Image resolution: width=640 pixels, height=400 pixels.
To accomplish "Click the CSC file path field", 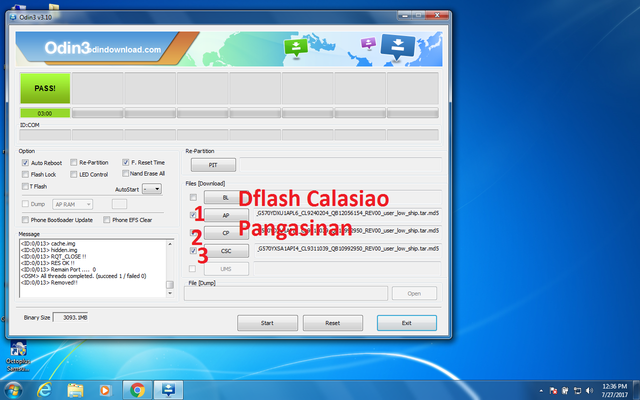I will click(347, 249).
